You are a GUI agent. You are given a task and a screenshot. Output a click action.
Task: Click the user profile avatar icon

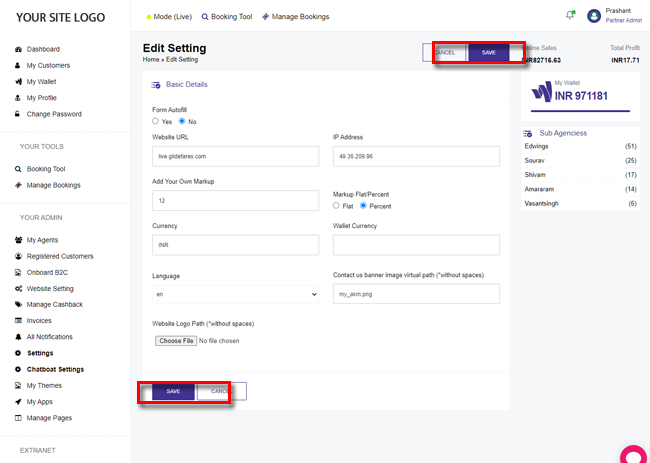click(594, 16)
